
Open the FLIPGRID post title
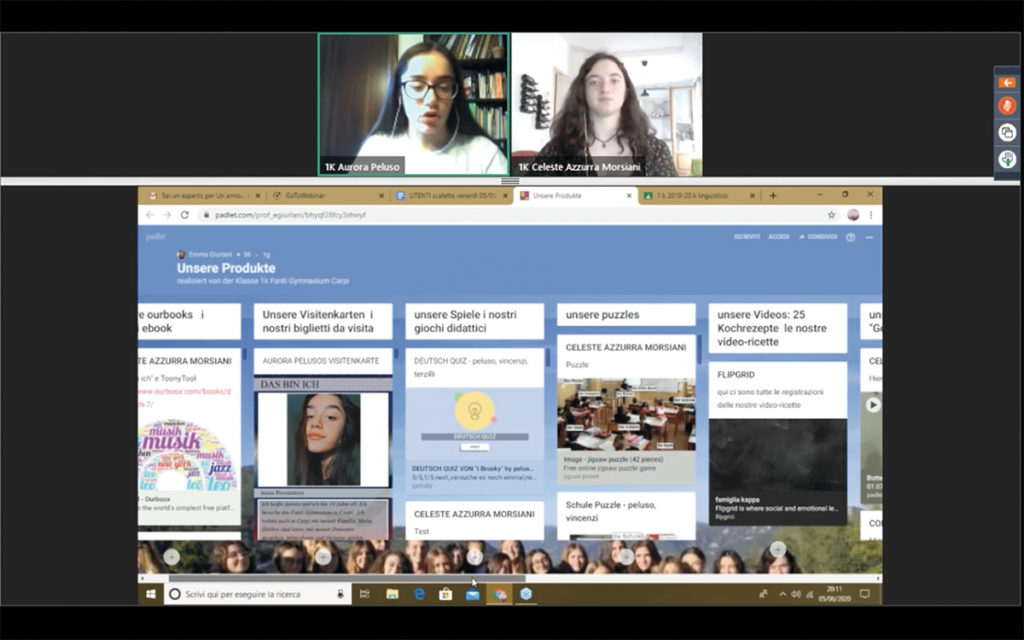pos(736,375)
